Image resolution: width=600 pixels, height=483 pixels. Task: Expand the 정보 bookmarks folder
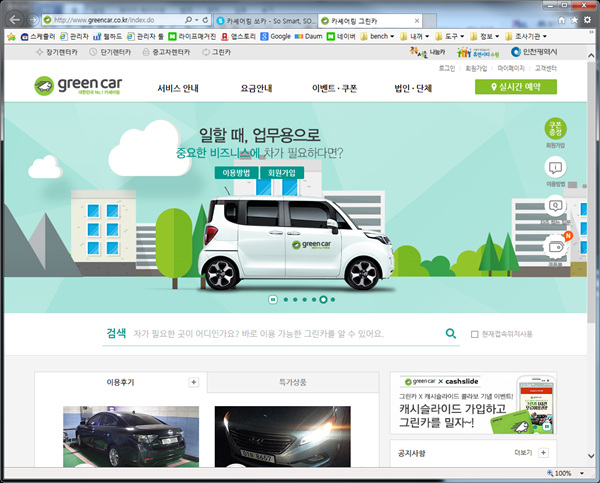[x=484, y=36]
